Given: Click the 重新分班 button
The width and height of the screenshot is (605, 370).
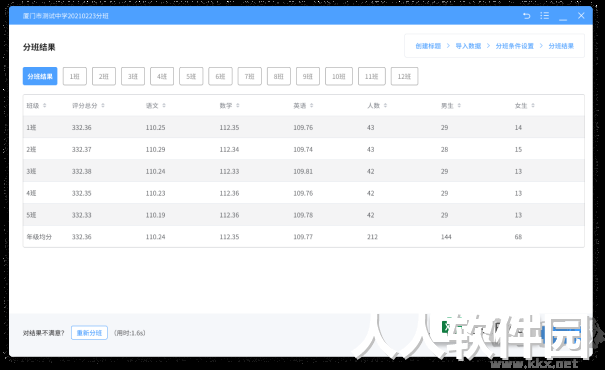Looking at the screenshot, I should pyautogui.click(x=89, y=333).
